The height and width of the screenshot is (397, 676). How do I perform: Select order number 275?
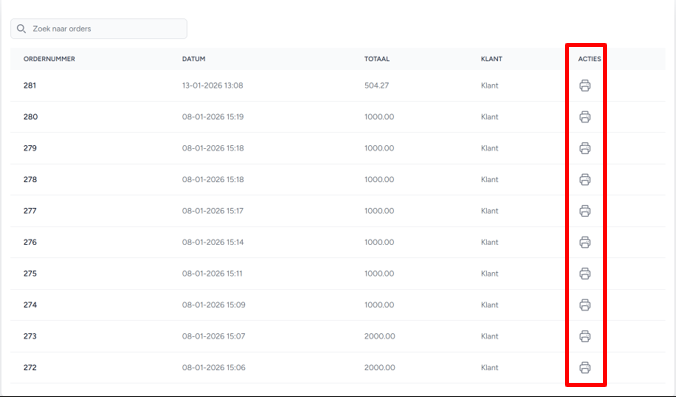[x=30, y=274]
